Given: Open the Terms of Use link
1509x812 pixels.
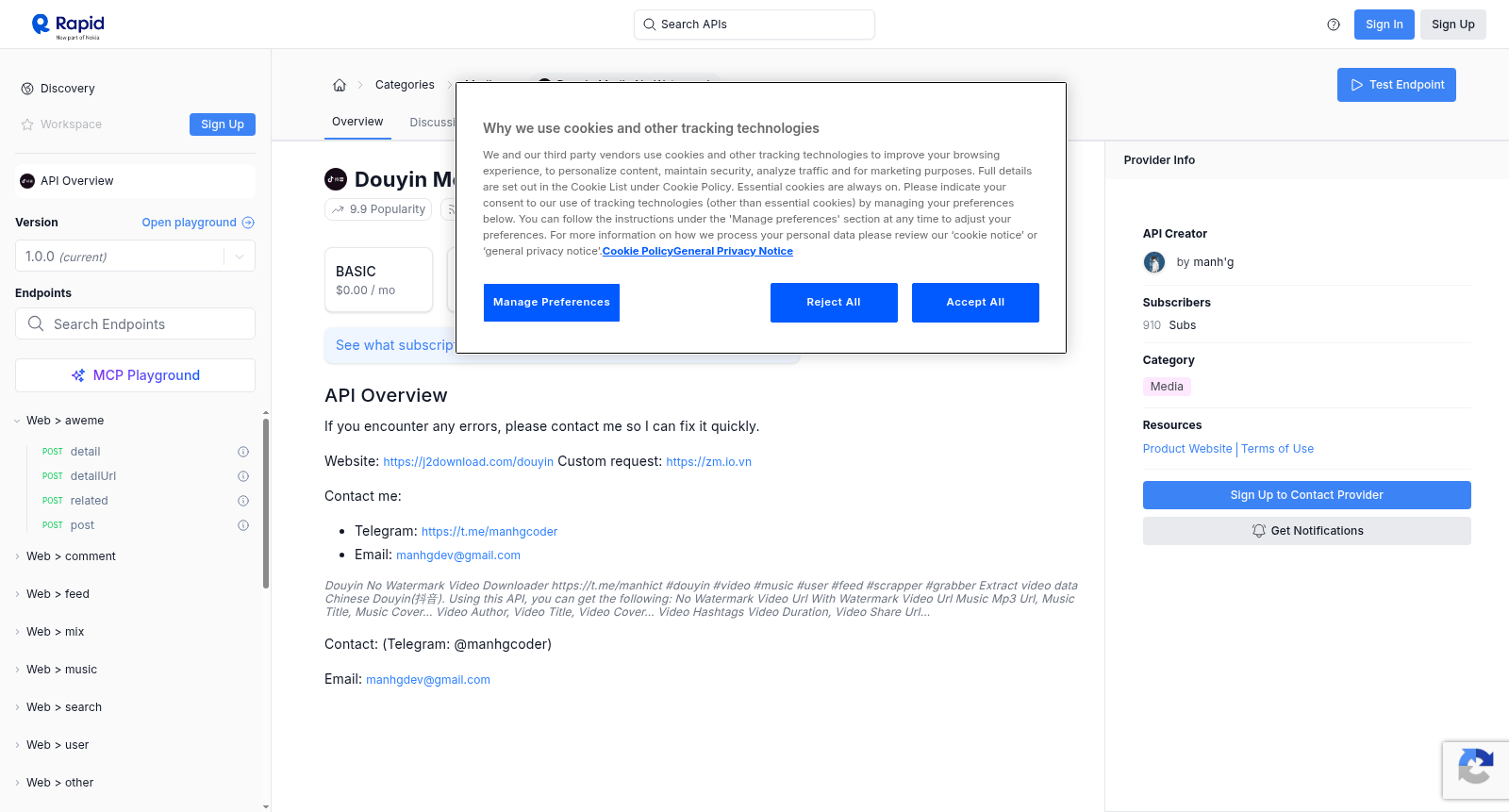Looking at the screenshot, I should coord(1277,449).
